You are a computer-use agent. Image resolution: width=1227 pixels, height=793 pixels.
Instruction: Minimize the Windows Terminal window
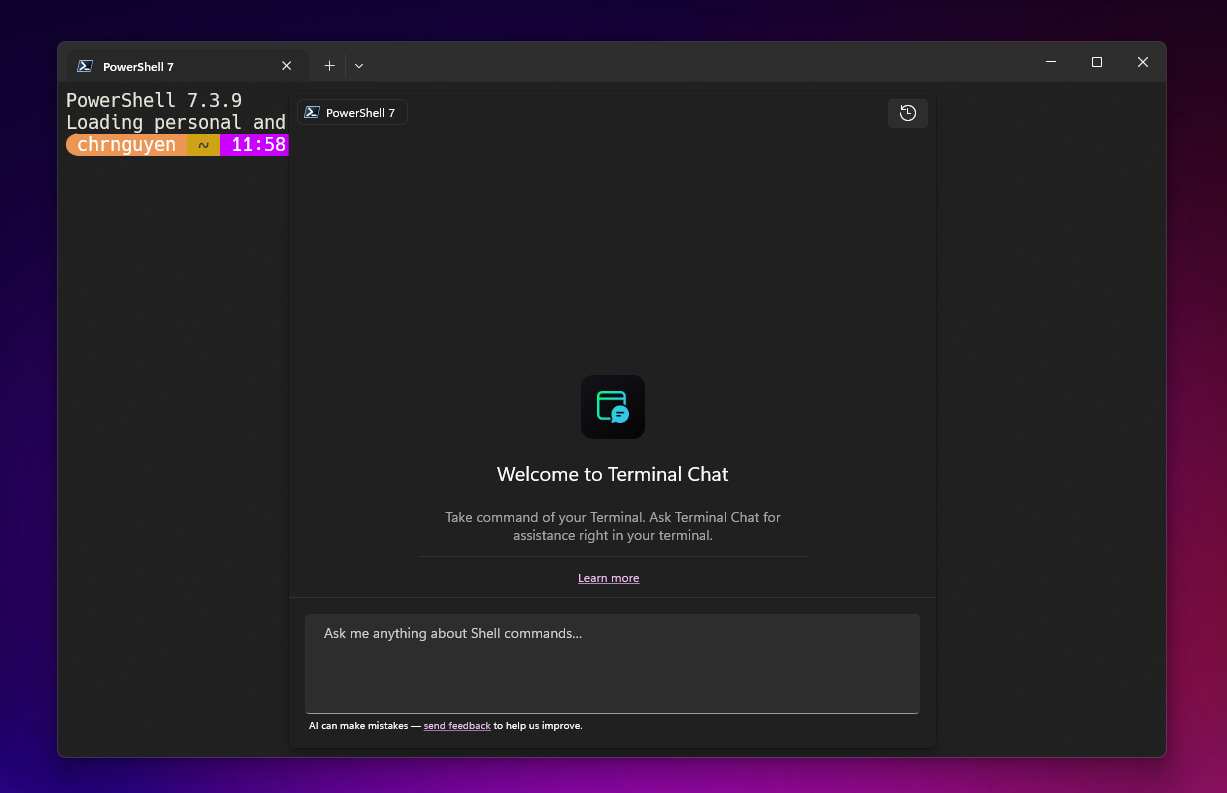1050,61
